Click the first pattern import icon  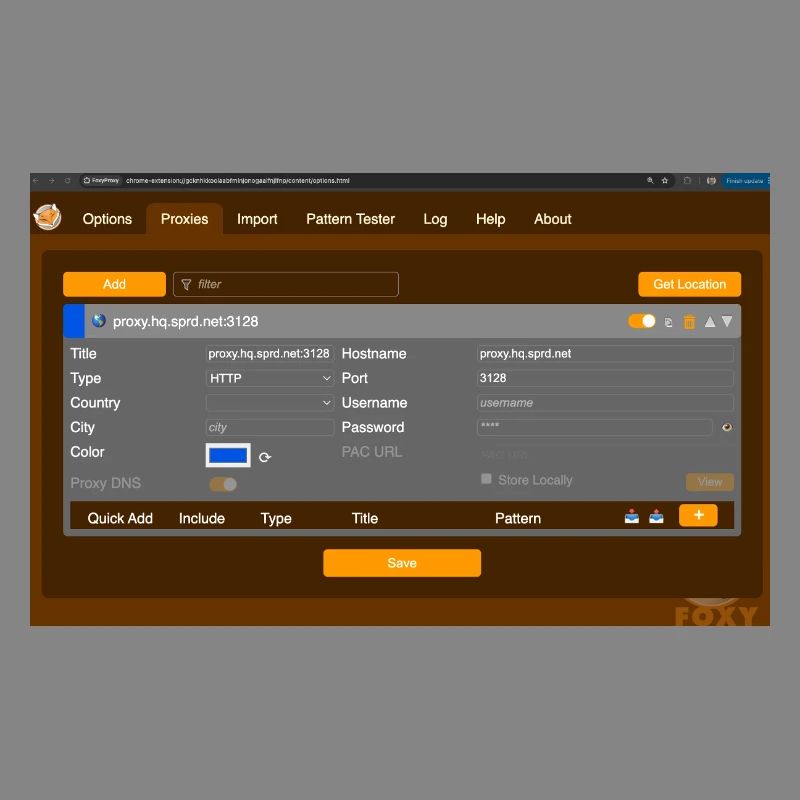(632, 517)
